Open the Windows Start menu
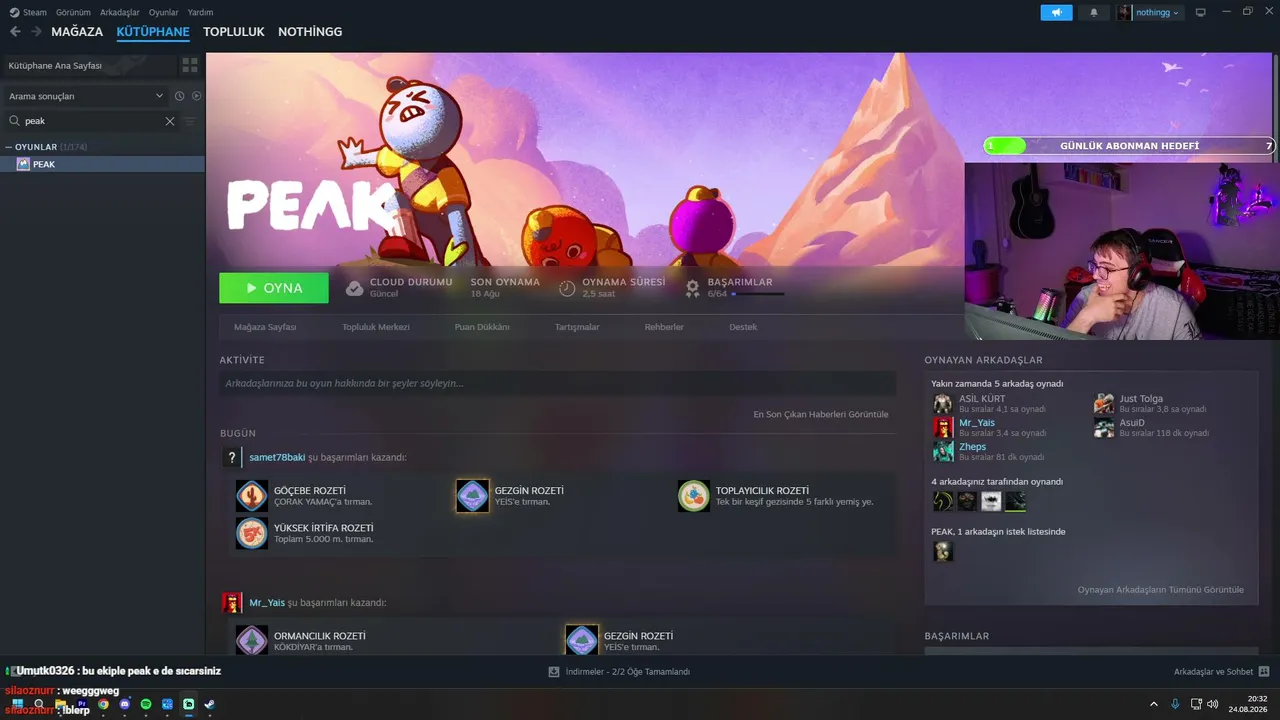 [x=17, y=704]
